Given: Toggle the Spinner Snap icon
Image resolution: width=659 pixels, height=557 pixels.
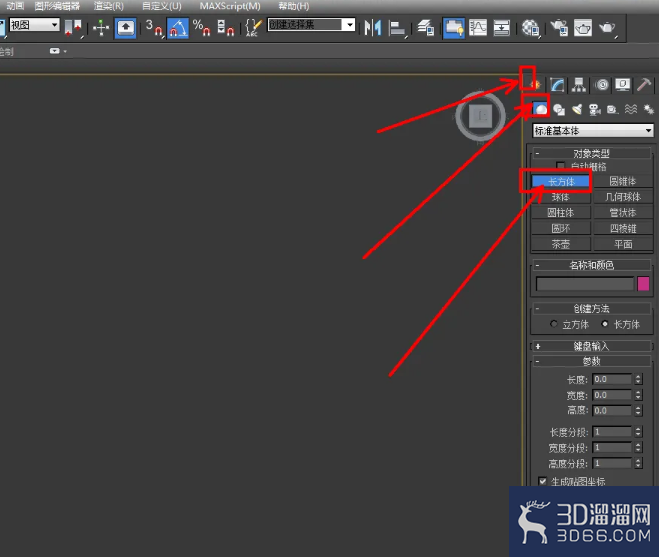Looking at the screenshot, I should point(226,28).
